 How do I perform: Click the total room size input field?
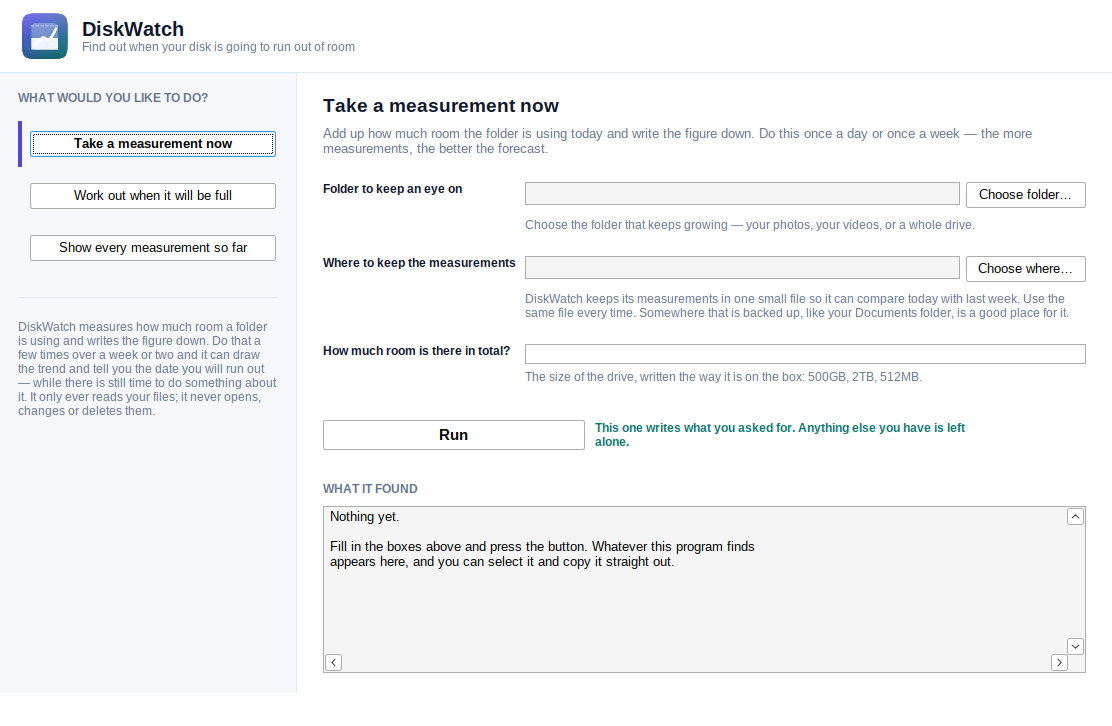[x=805, y=354]
